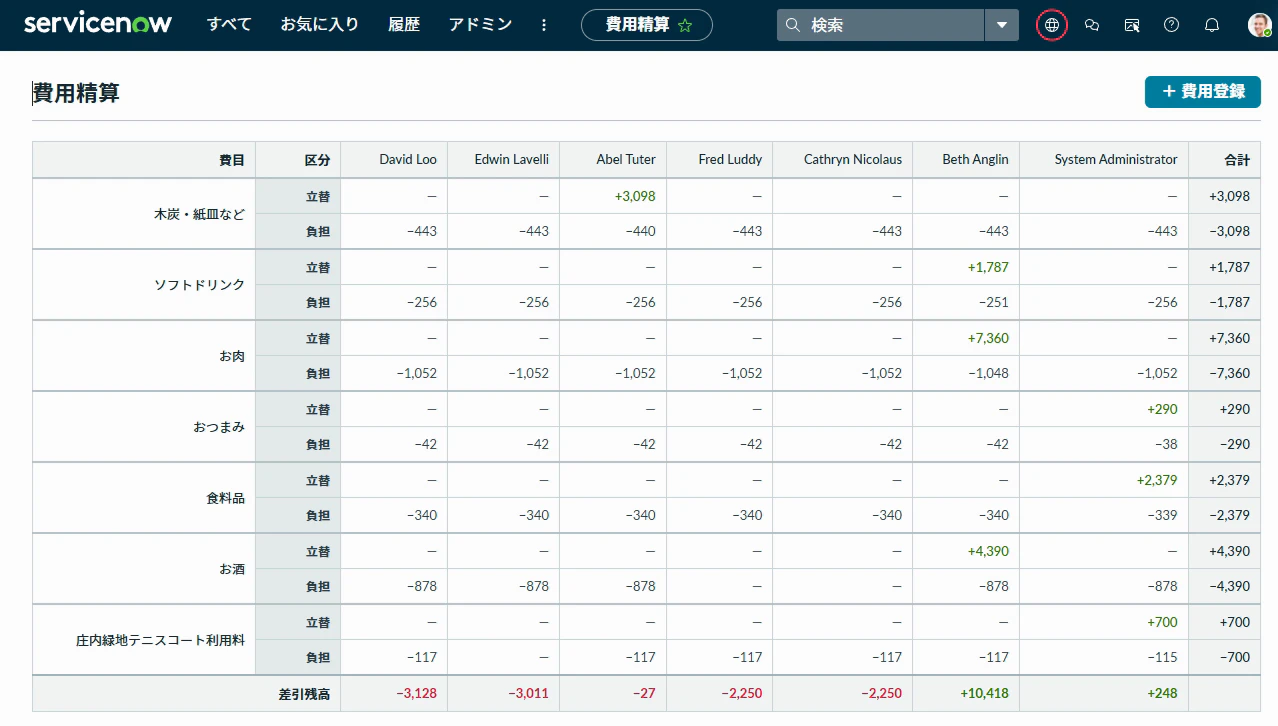Select the 食料品 row label
This screenshot has width=1278, height=726.
(x=226, y=498)
